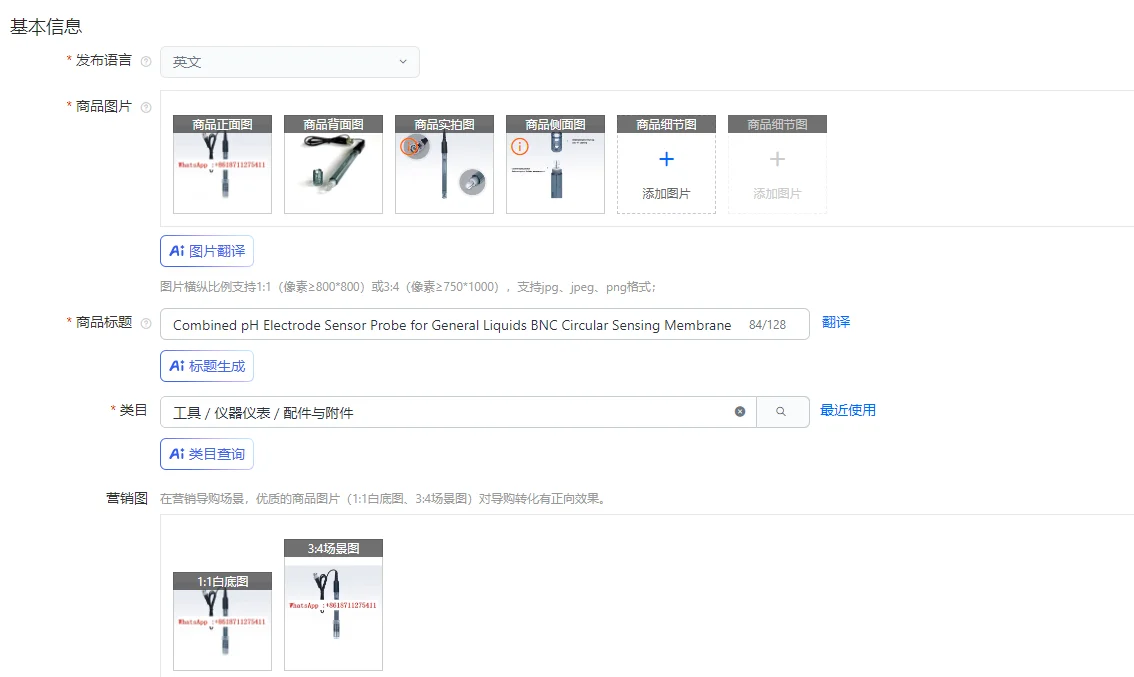Select the 商品侧面图 thumbnail
The height and width of the screenshot is (677, 1134).
tap(555, 164)
